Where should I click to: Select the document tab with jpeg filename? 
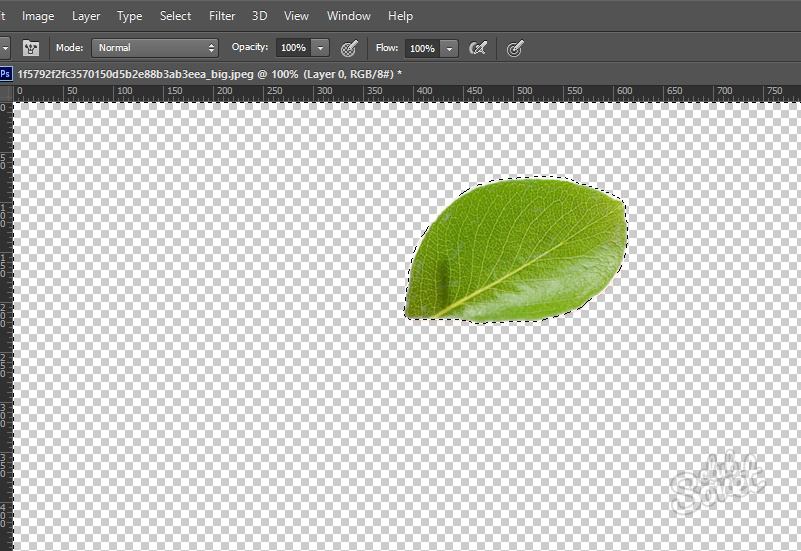pyautogui.click(x=209, y=74)
